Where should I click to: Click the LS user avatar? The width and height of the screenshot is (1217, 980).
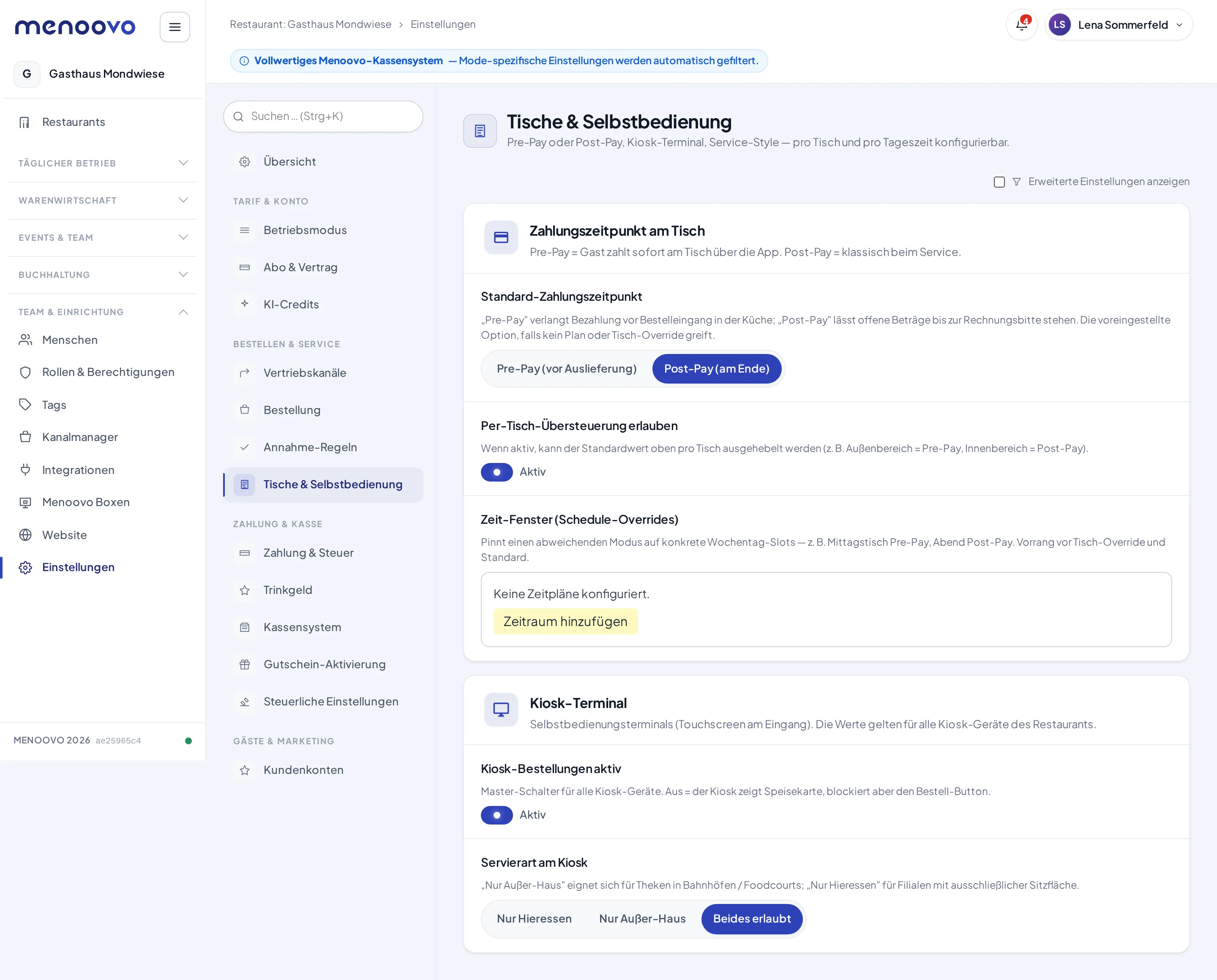click(x=1059, y=25)
